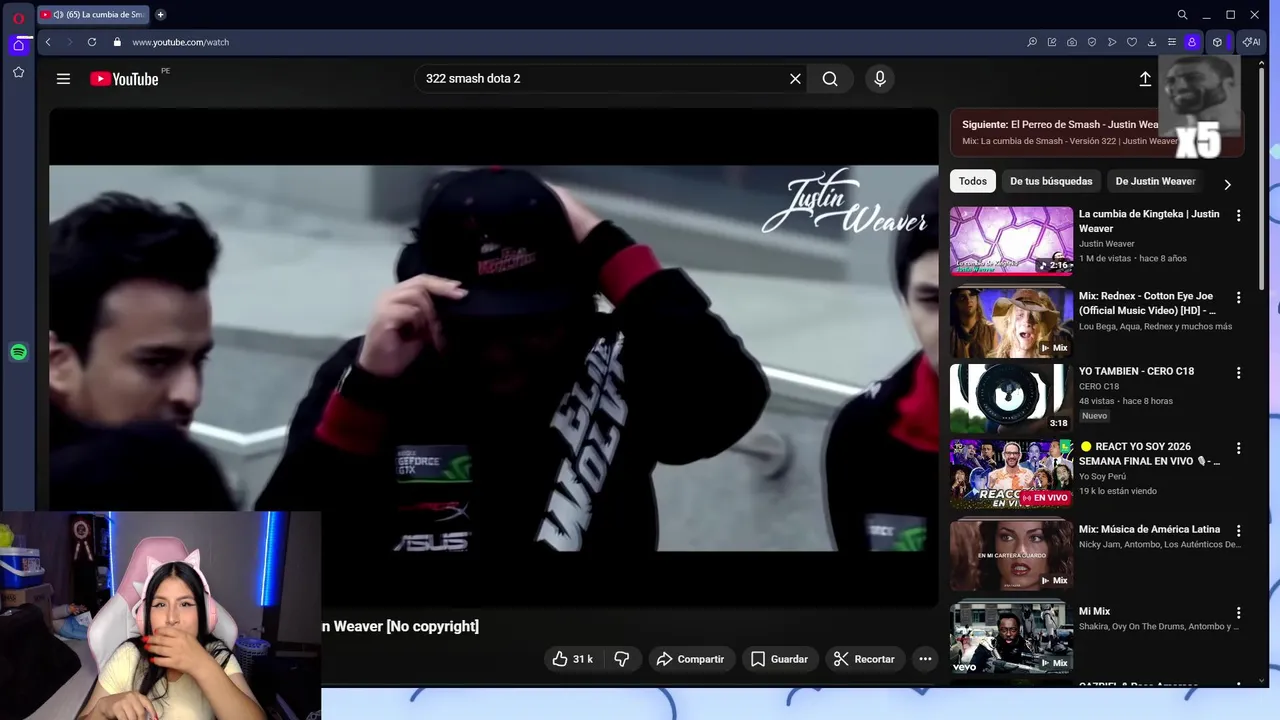Open the Opera account profile icon
1280x720 pixels.
coord(1192,42)
